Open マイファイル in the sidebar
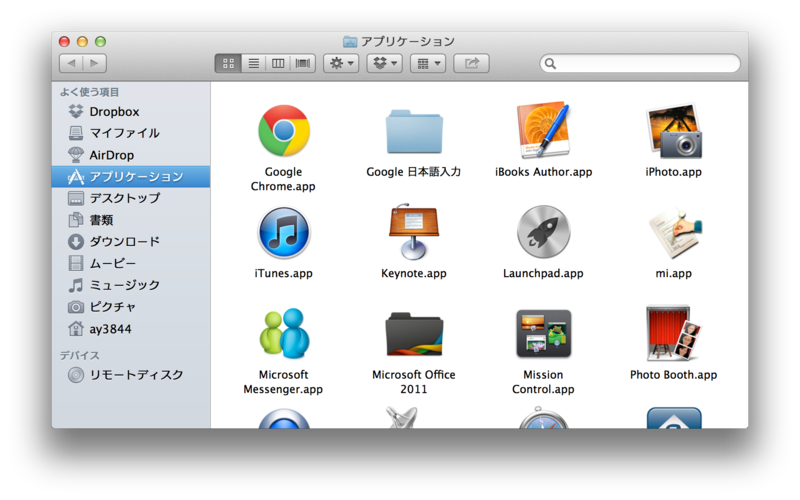This screenshot has width=800, height=500. [x=131, y=133]
